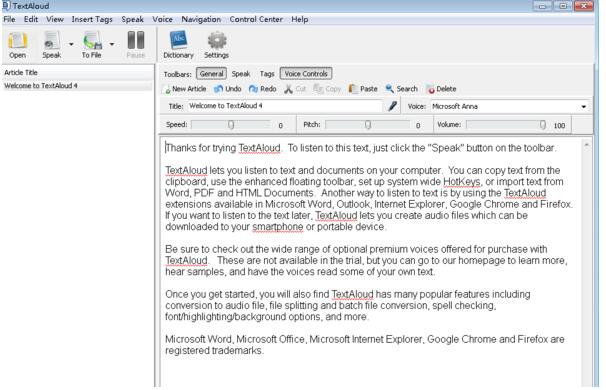Click the Copy toolbar button
606x390 pixels.
[327, 89]
